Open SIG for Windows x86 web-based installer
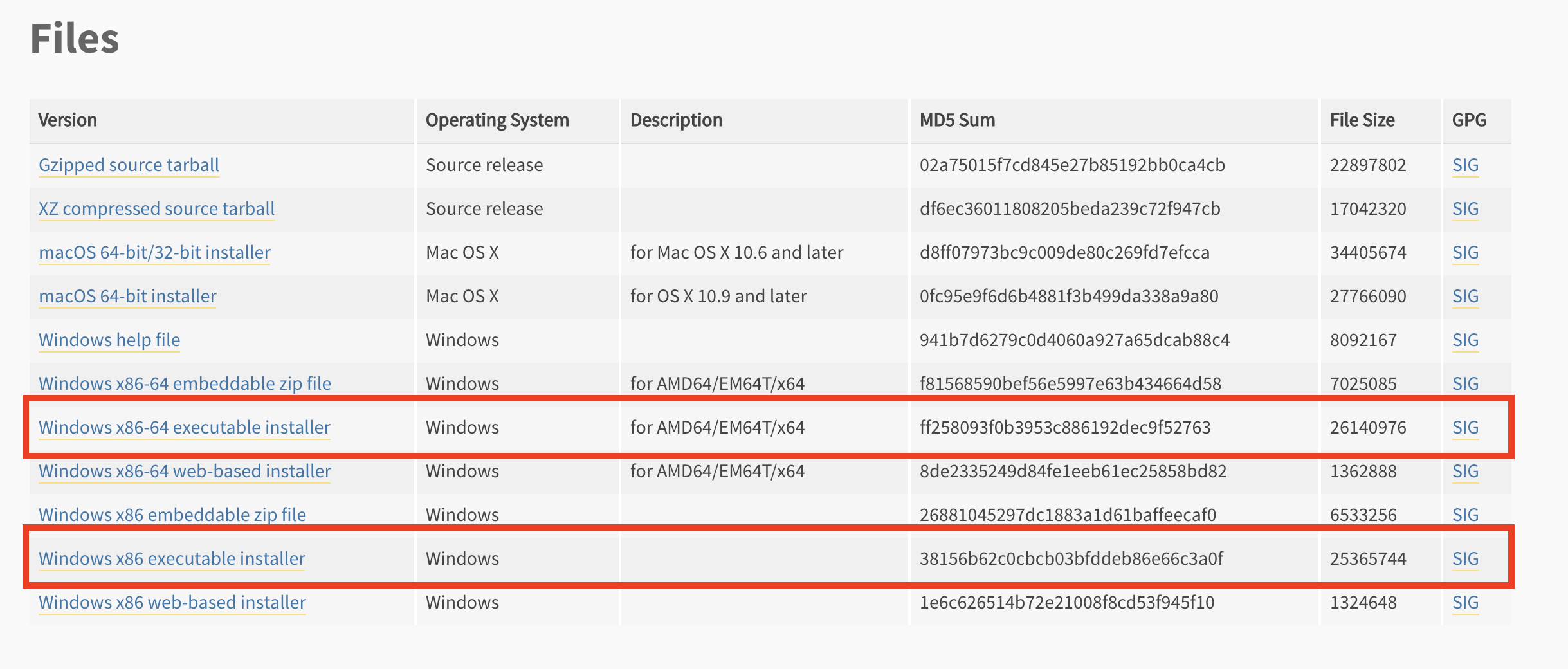 point(1465,603)
